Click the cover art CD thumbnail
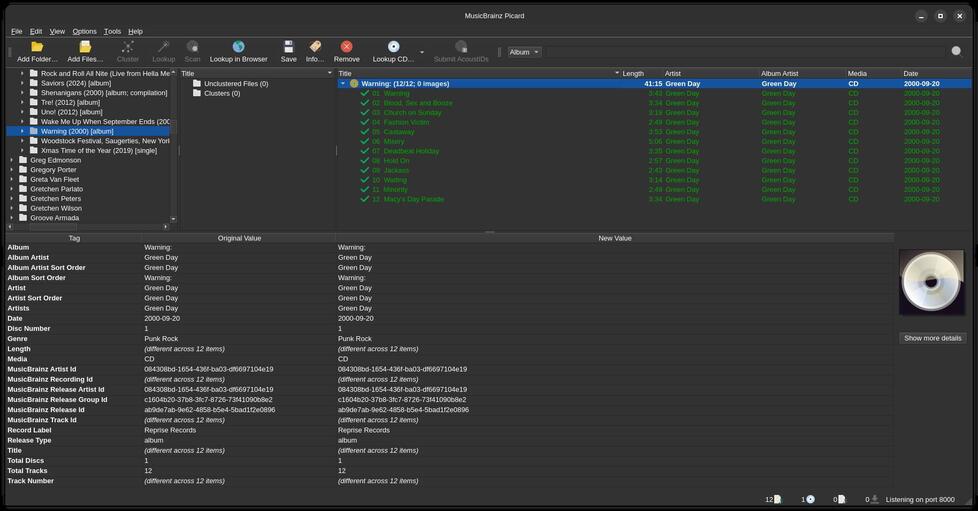This screenshot has height=511, width=978. 931,283
